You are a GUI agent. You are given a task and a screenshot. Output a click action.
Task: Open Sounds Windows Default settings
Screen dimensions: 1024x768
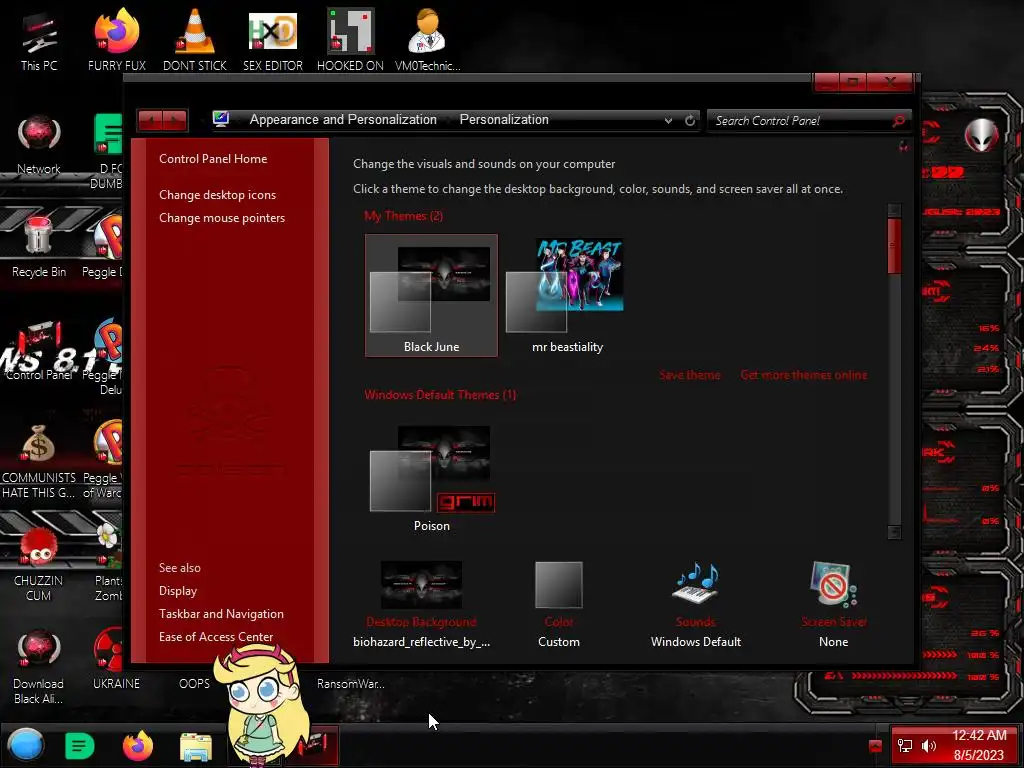pos(696,605)
